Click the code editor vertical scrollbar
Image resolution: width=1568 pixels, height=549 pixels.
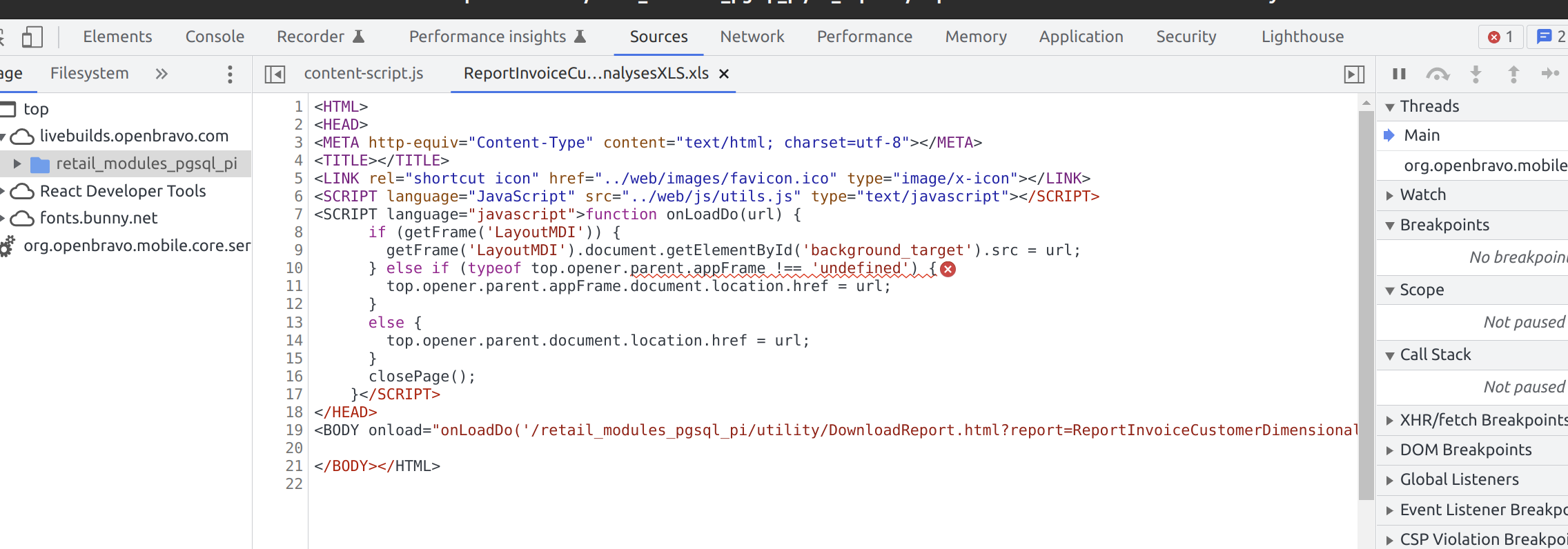1366,303
